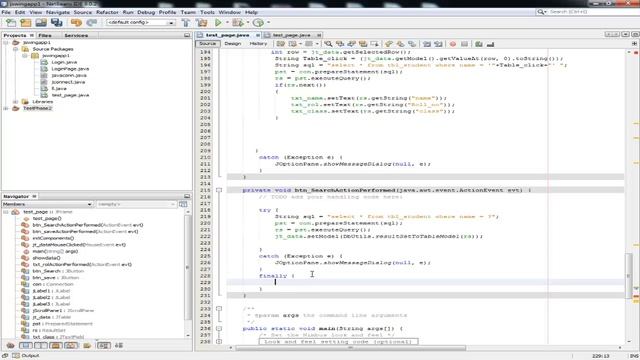Click the New Project icon in main toolbar
Screen dimensions: 640x360
tap(25, 23)
